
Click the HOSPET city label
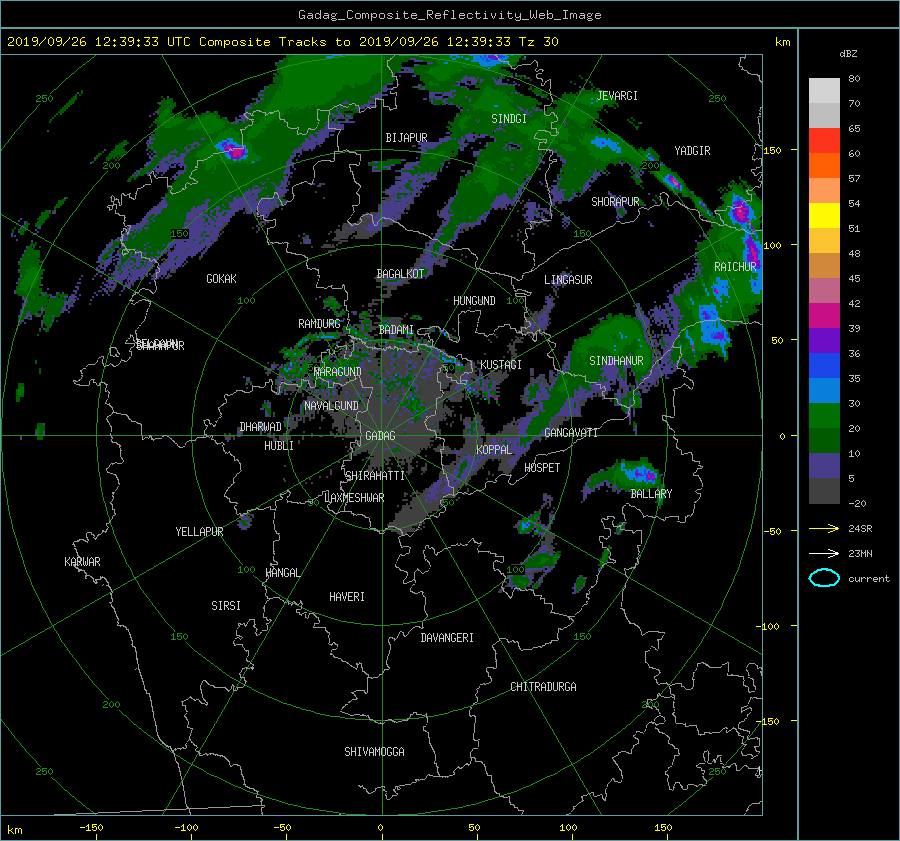pyautogui.click(x=542, y=468)
